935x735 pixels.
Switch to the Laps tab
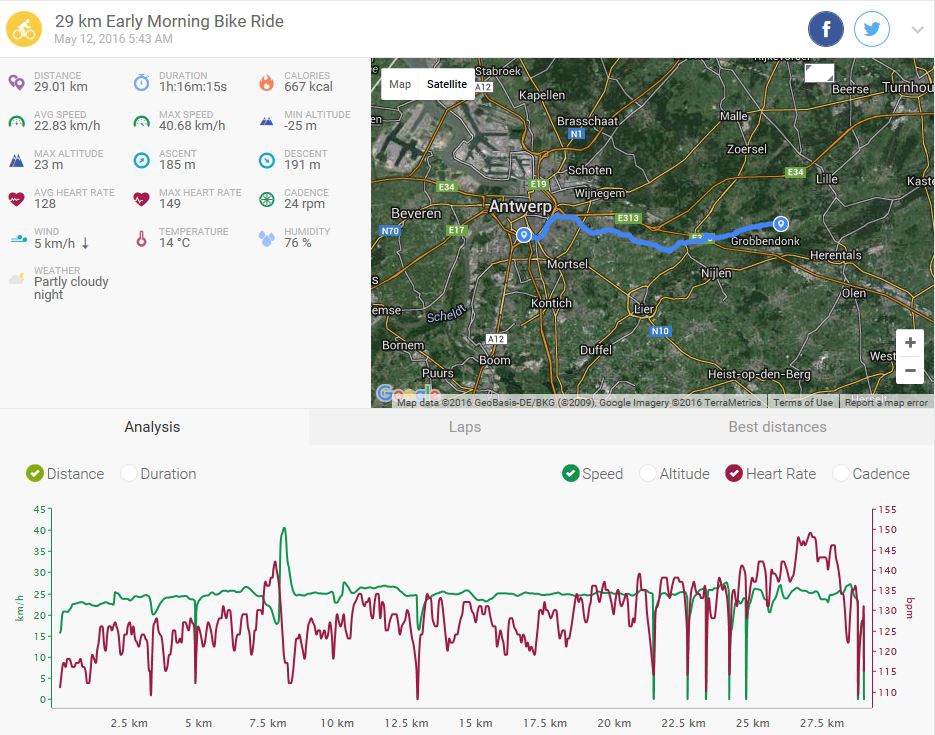(x=465, y=427)
